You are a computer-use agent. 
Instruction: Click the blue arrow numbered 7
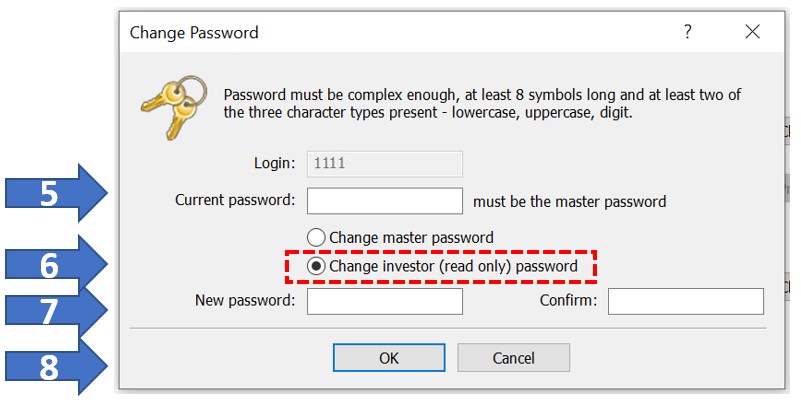click(57, 311)
